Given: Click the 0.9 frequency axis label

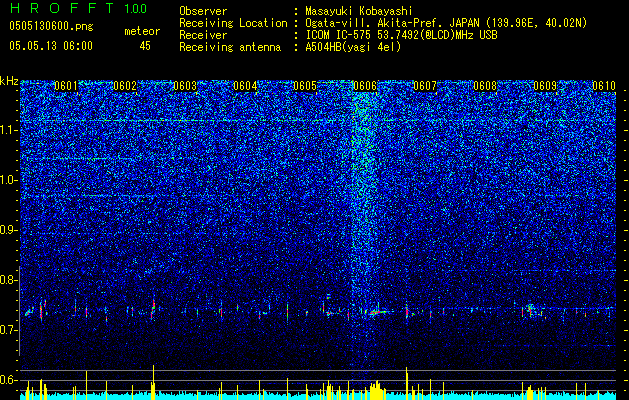Looking at the screenshot, I should pos(8,230).
